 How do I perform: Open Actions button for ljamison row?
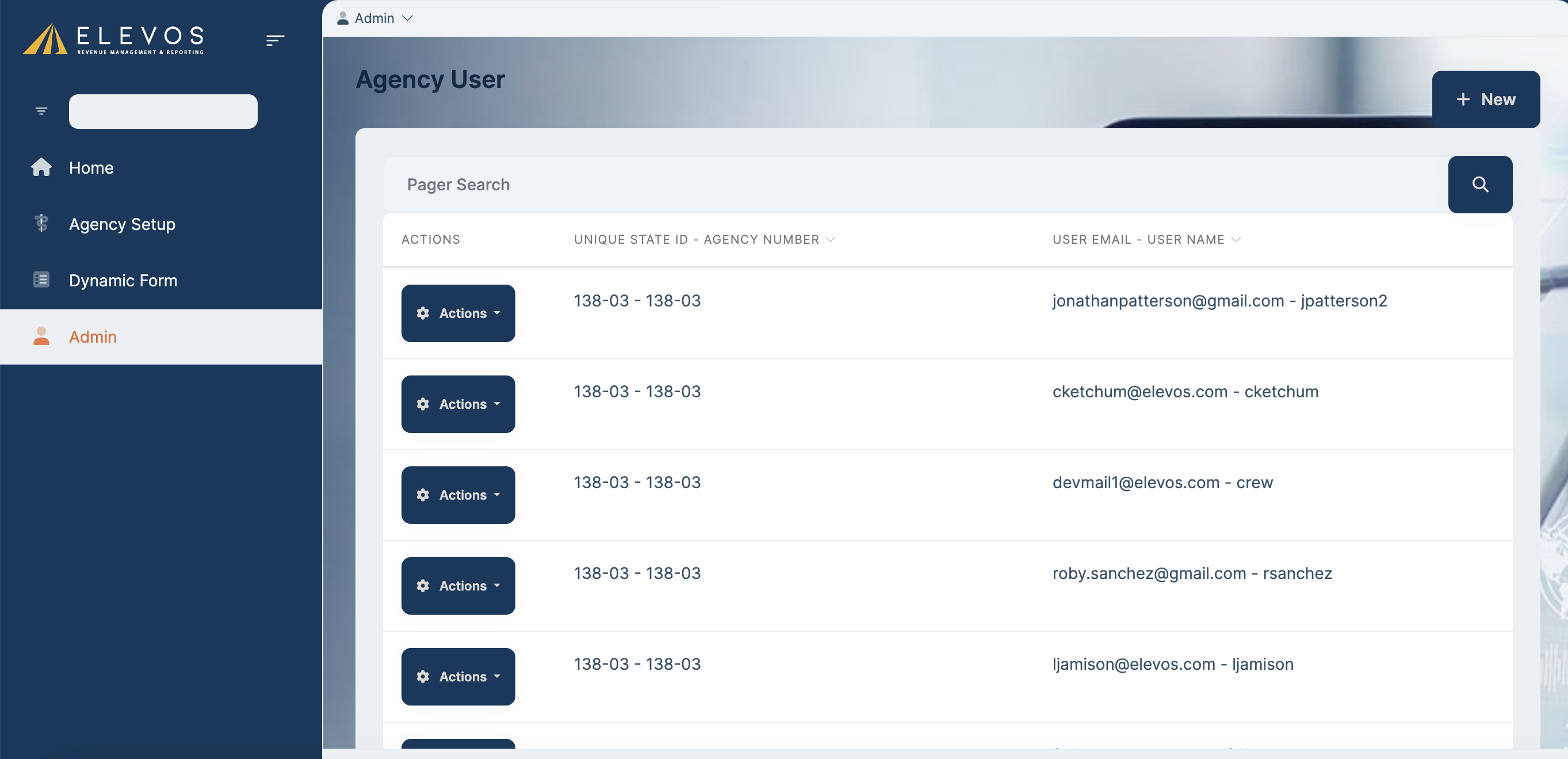click(458, 676)
